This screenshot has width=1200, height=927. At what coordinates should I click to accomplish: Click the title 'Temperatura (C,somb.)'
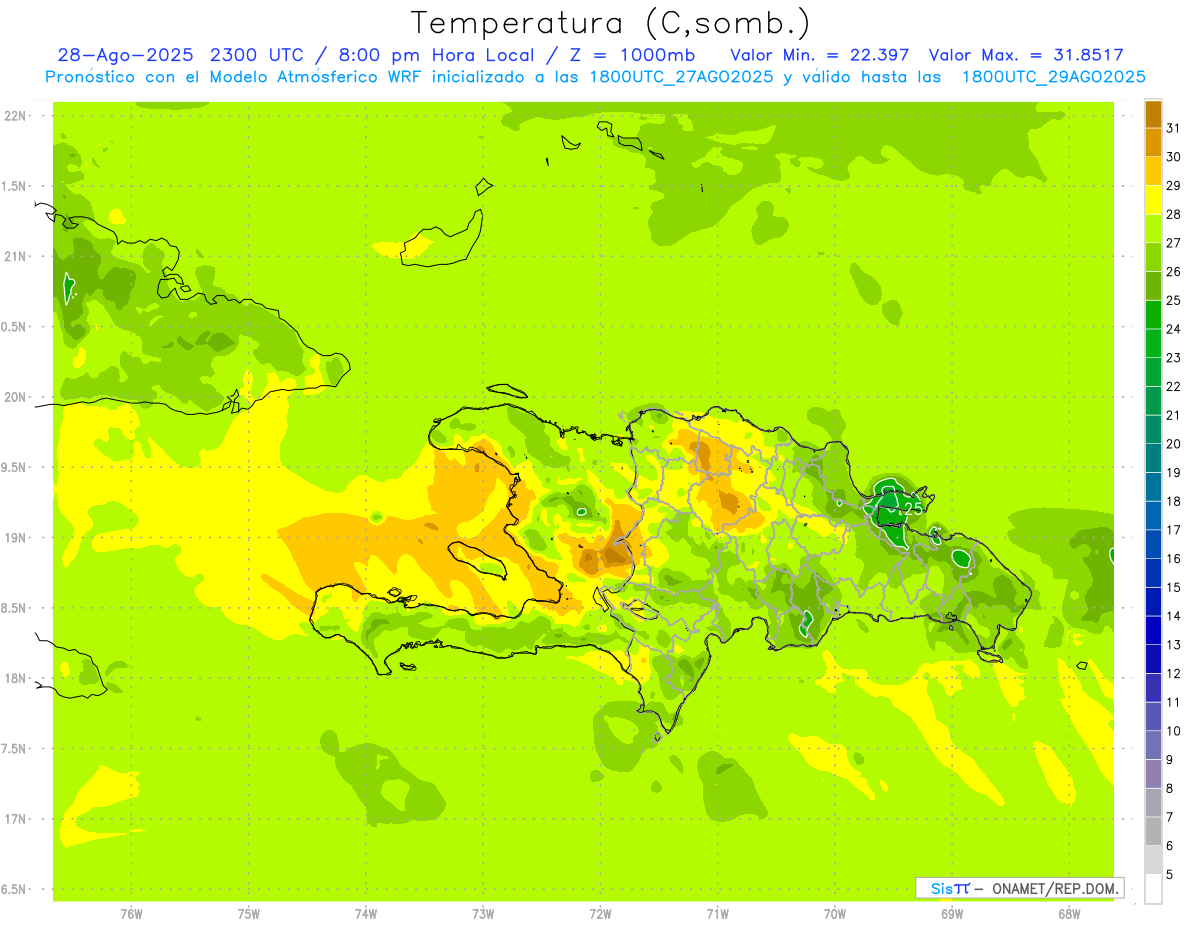611,23
